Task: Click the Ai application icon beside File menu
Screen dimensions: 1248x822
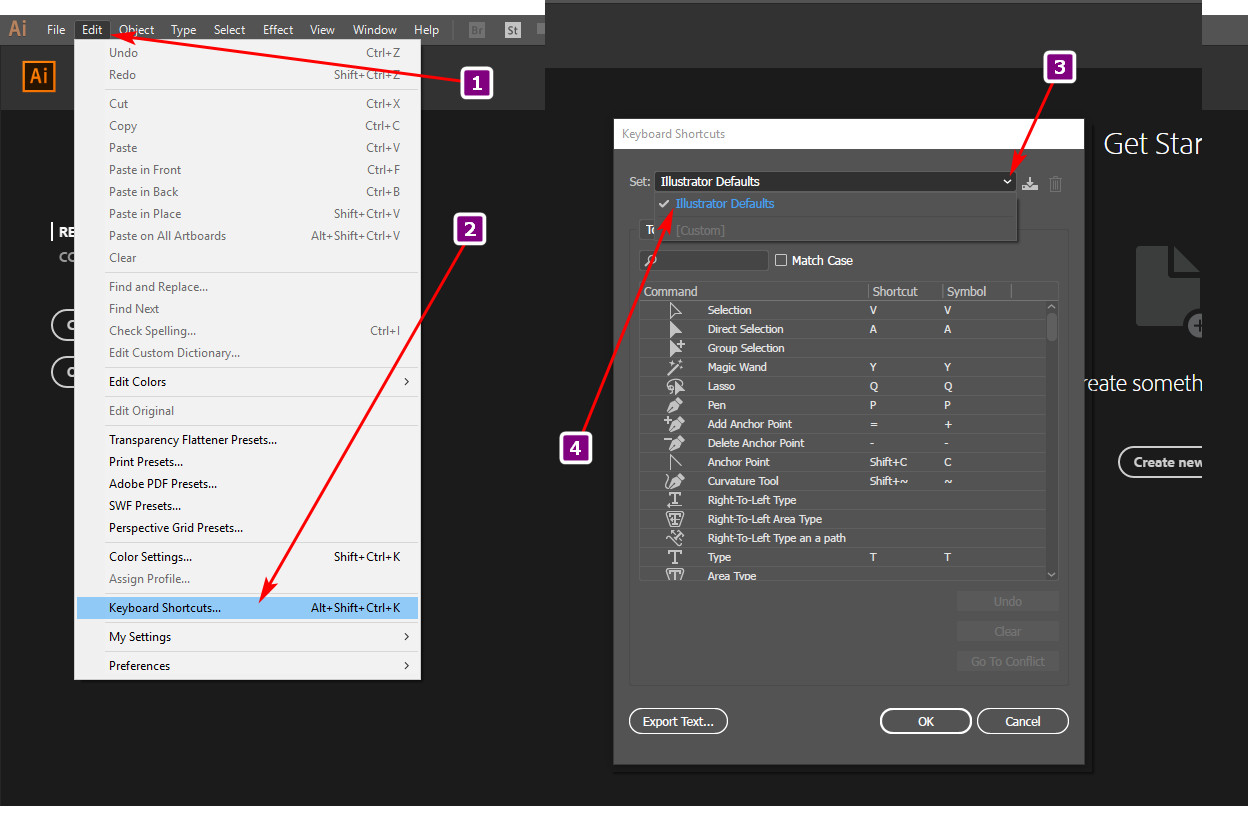Action: (18, 29)
